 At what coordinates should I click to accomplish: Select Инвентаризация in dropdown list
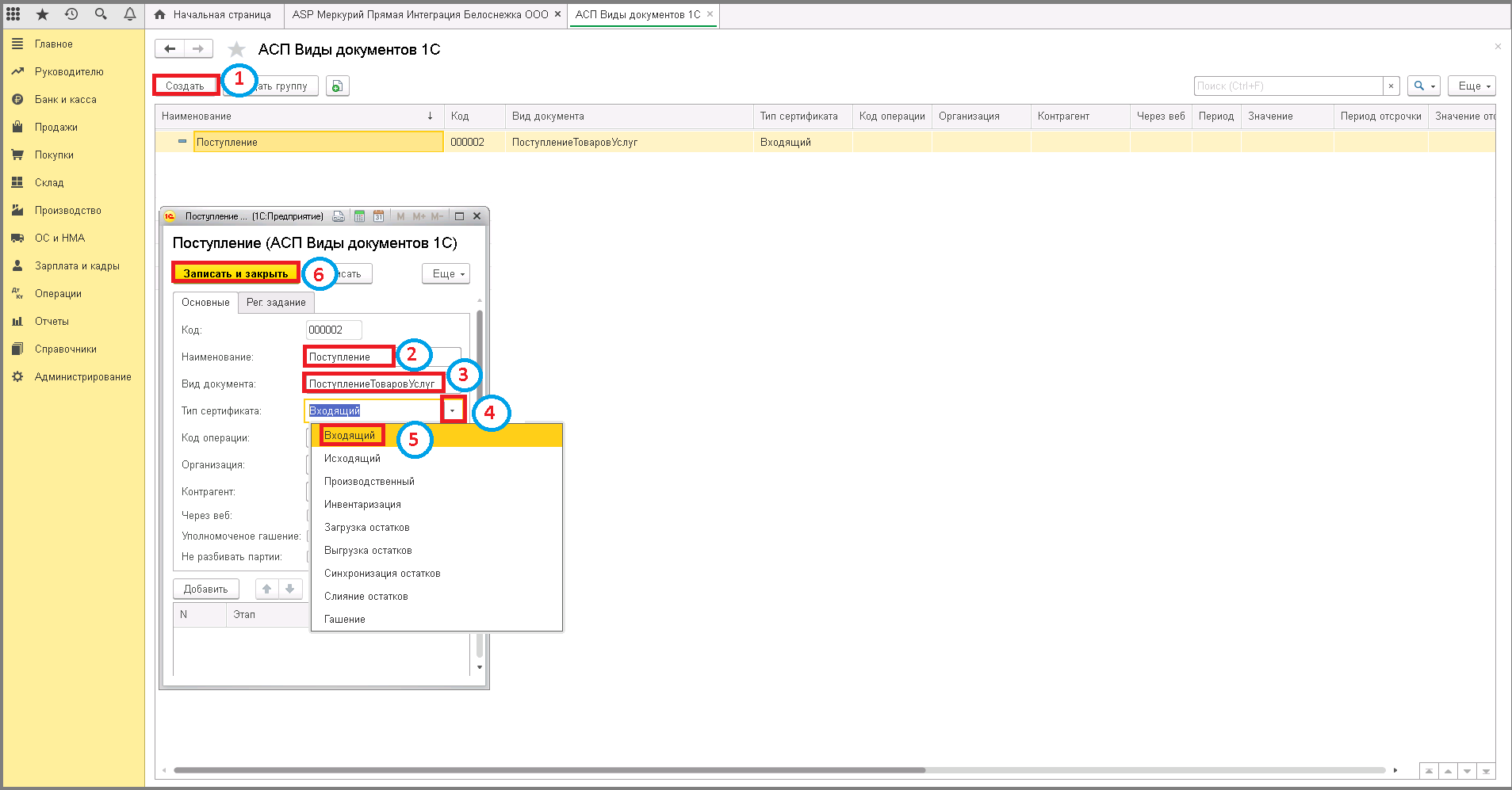(437, 505)
